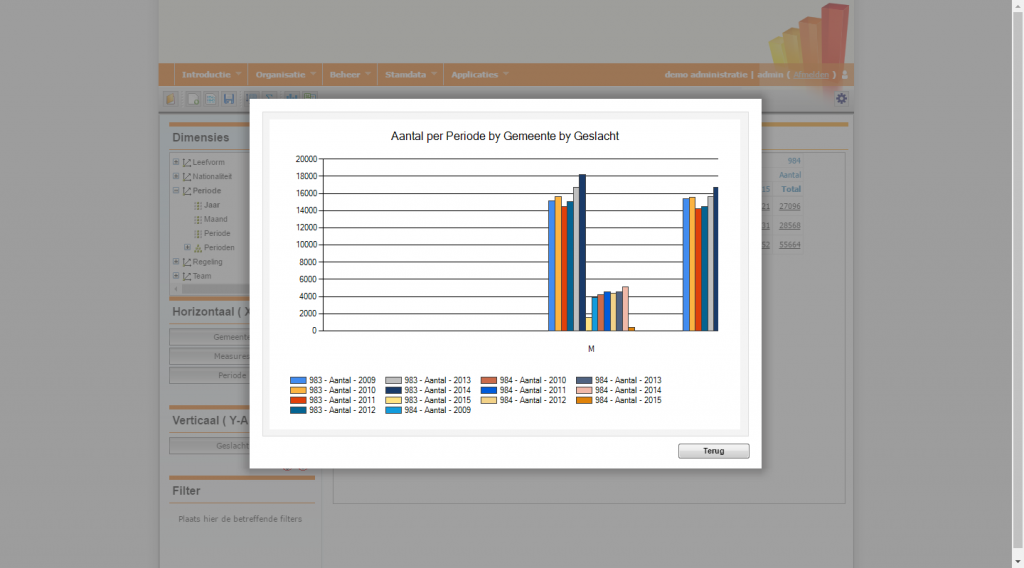Open settings via the gear icon
1024x568 pixels.
841,98
